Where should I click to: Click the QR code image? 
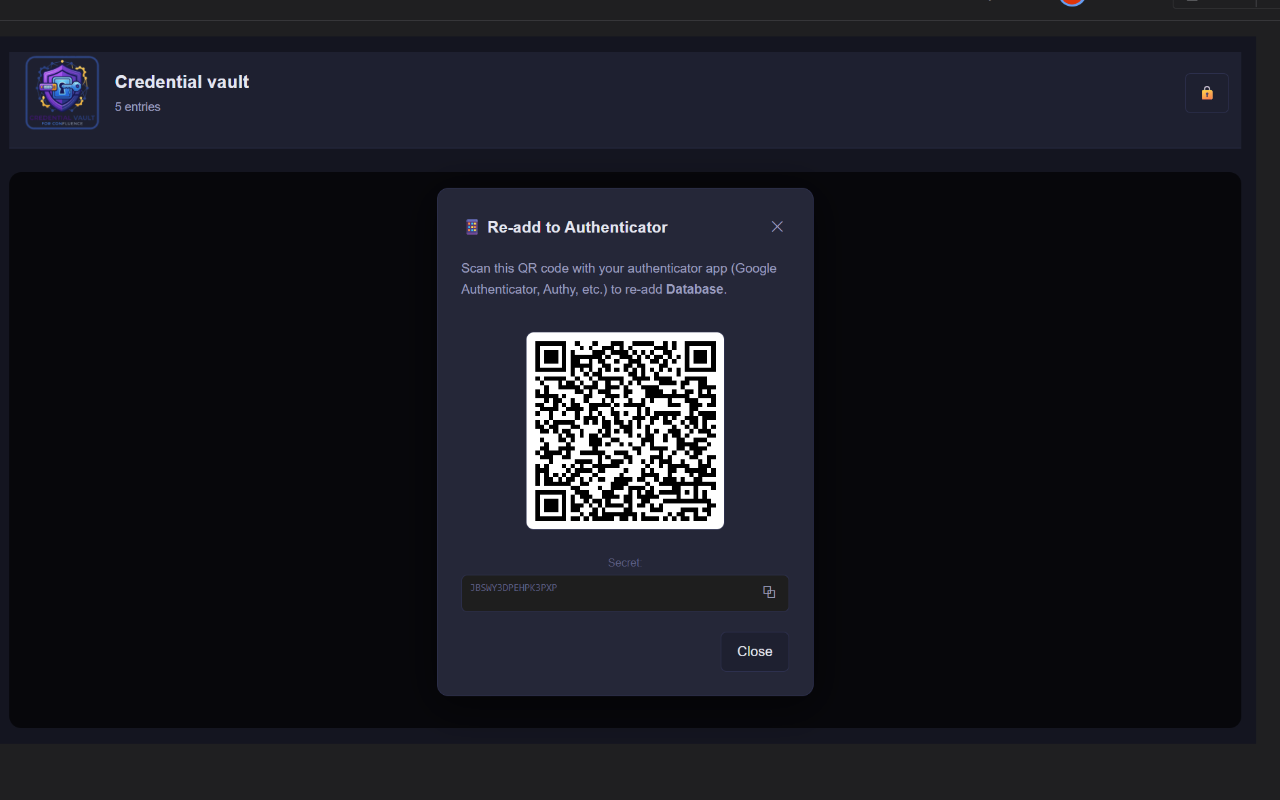pos(625,430)
